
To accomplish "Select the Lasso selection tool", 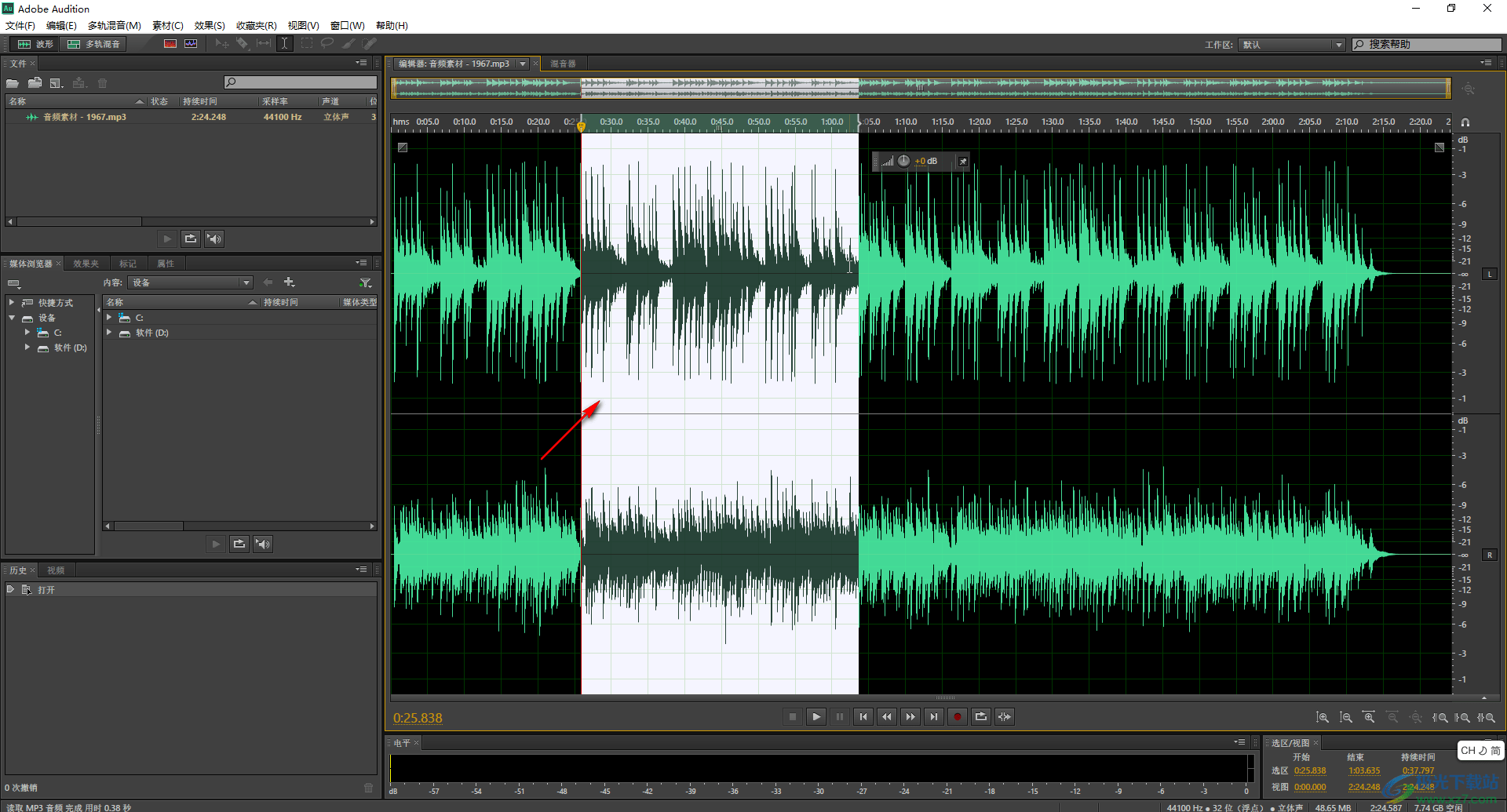I will tap(327, 44).
